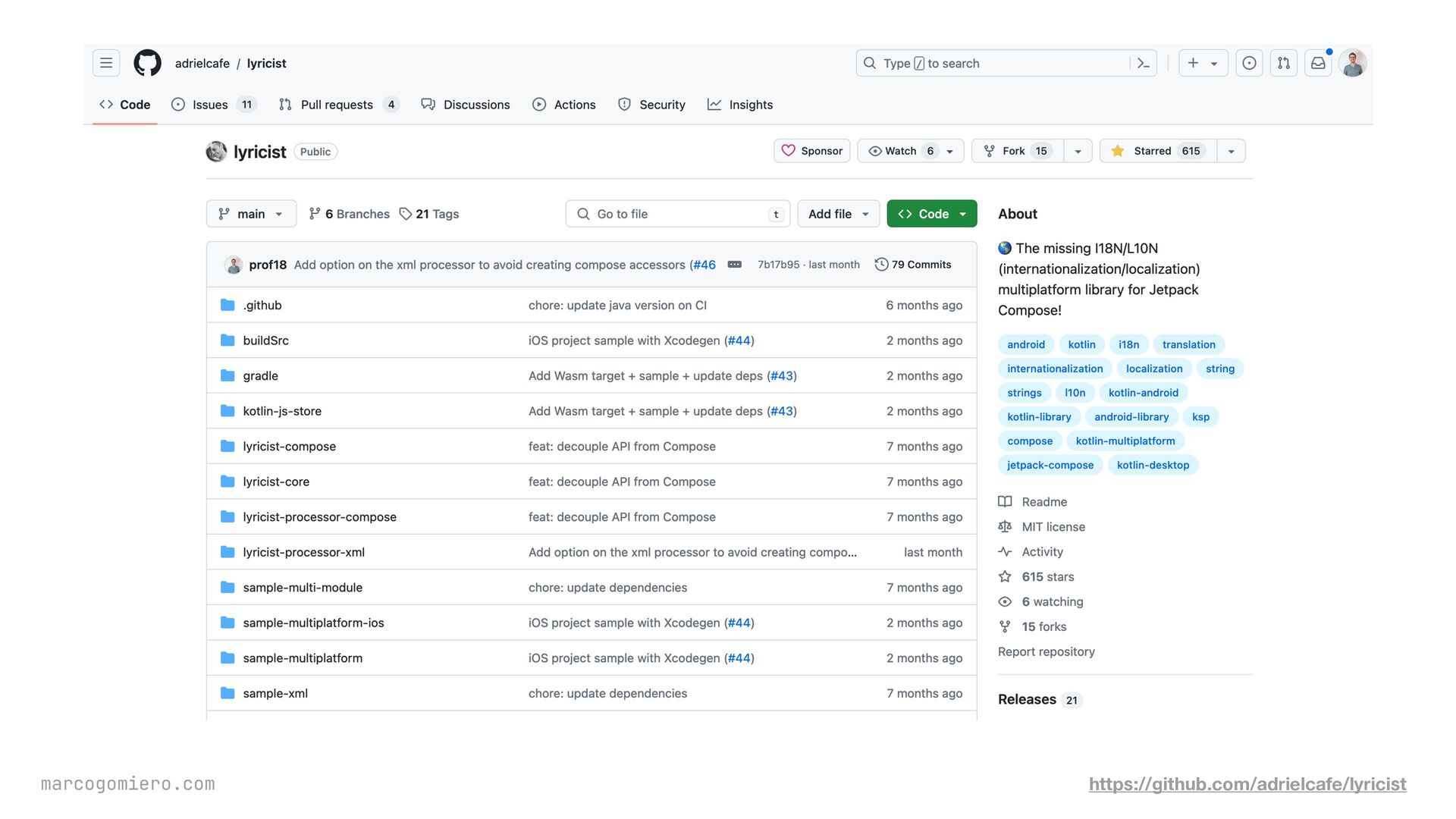Click the Activity pulse icon
This screenshot has height=819, width=1456.
pos(1005,551)
